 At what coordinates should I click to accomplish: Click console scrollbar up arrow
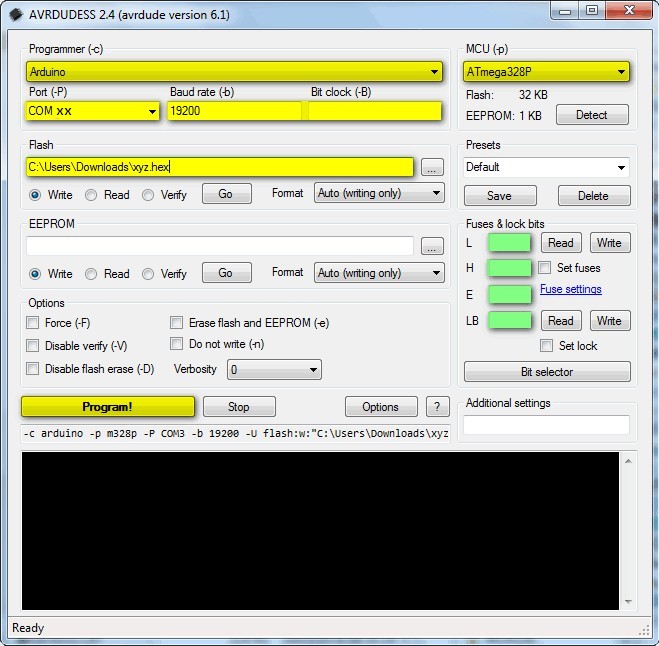tap(628, 461)
